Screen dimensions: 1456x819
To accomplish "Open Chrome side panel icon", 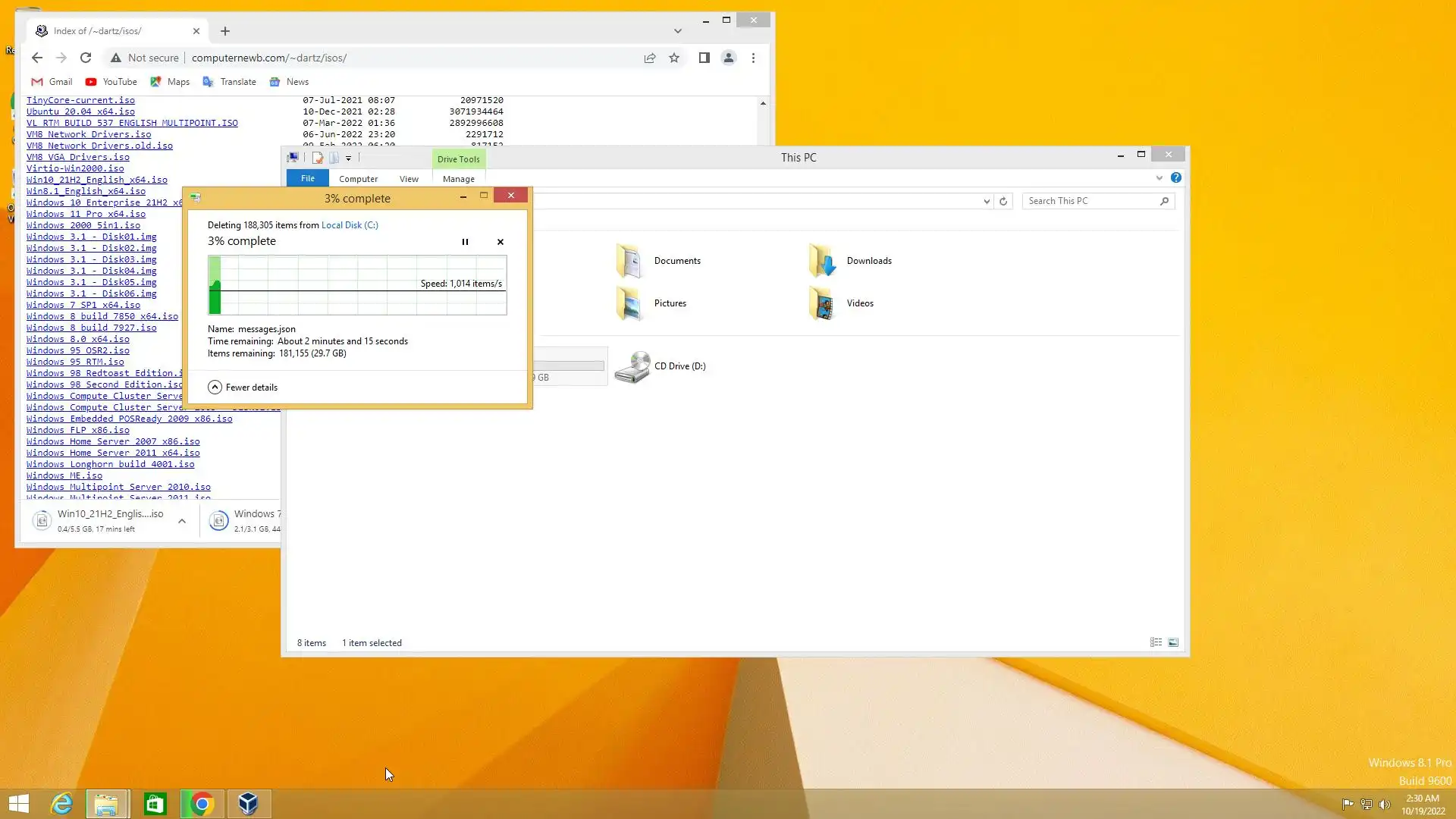I will pyautogui.click(x=704, y=58).
